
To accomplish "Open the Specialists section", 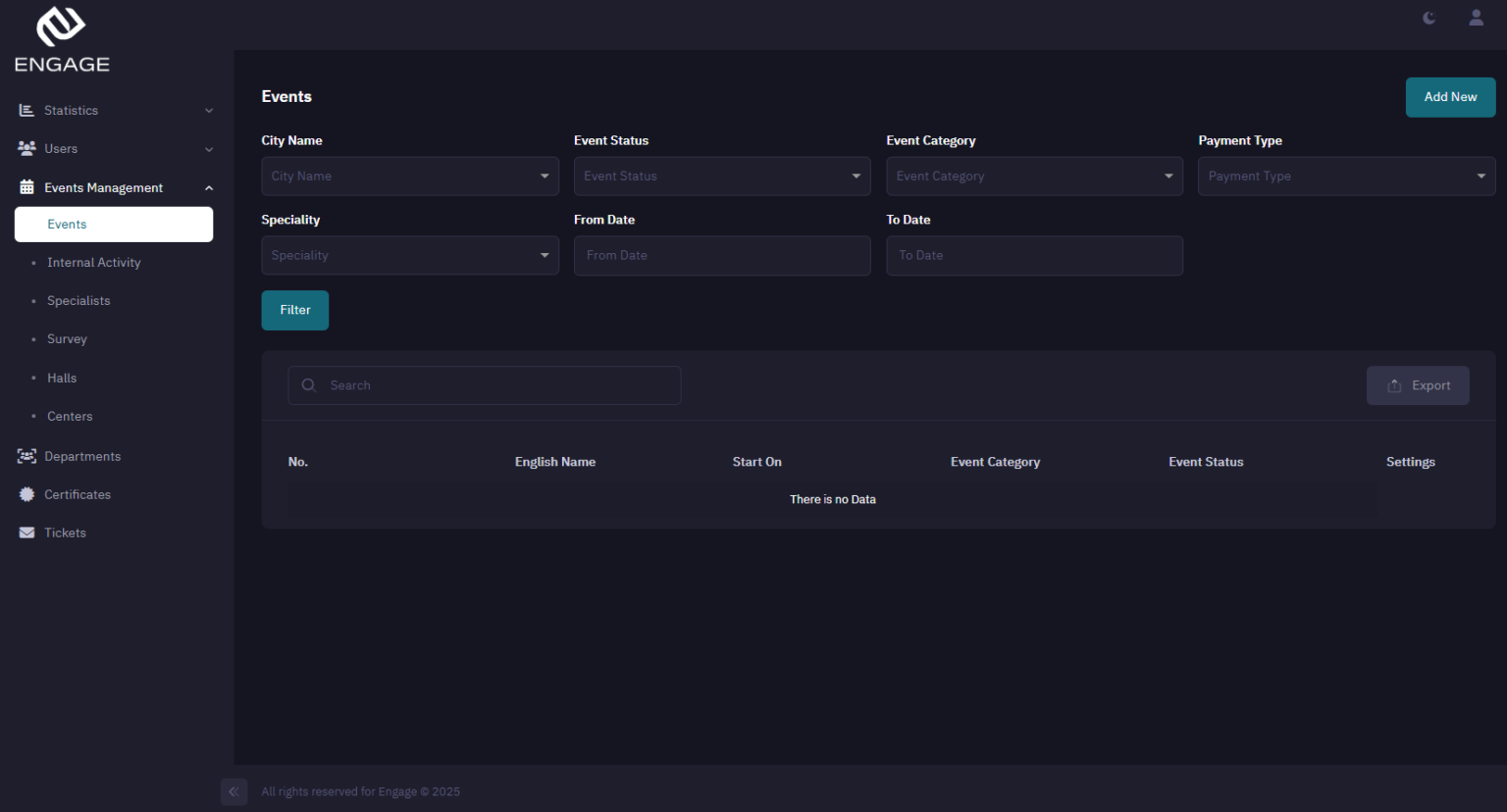I will tap(78, 300).
